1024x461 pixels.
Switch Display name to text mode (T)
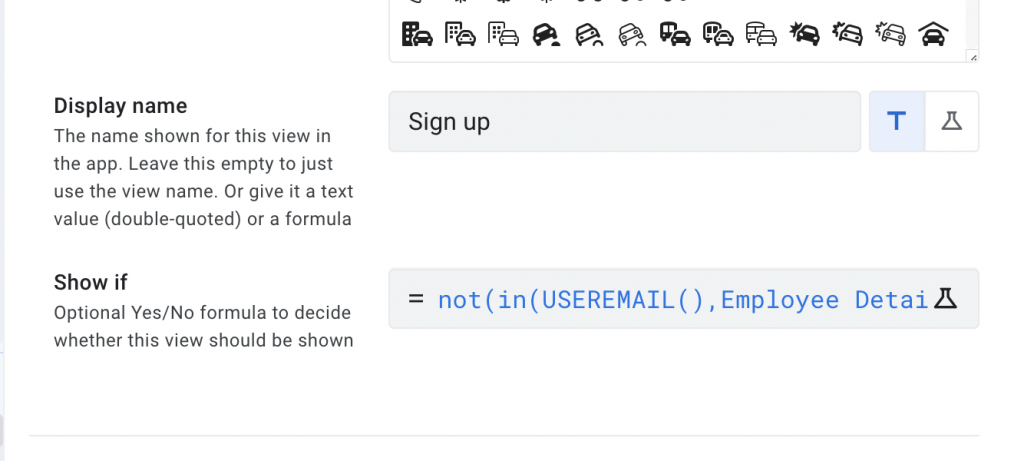pyautogui.click(x=897, y=122)
